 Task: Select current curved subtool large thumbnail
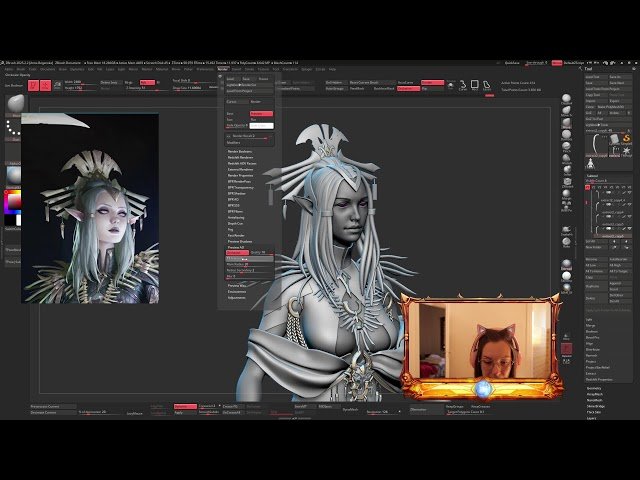597,145
